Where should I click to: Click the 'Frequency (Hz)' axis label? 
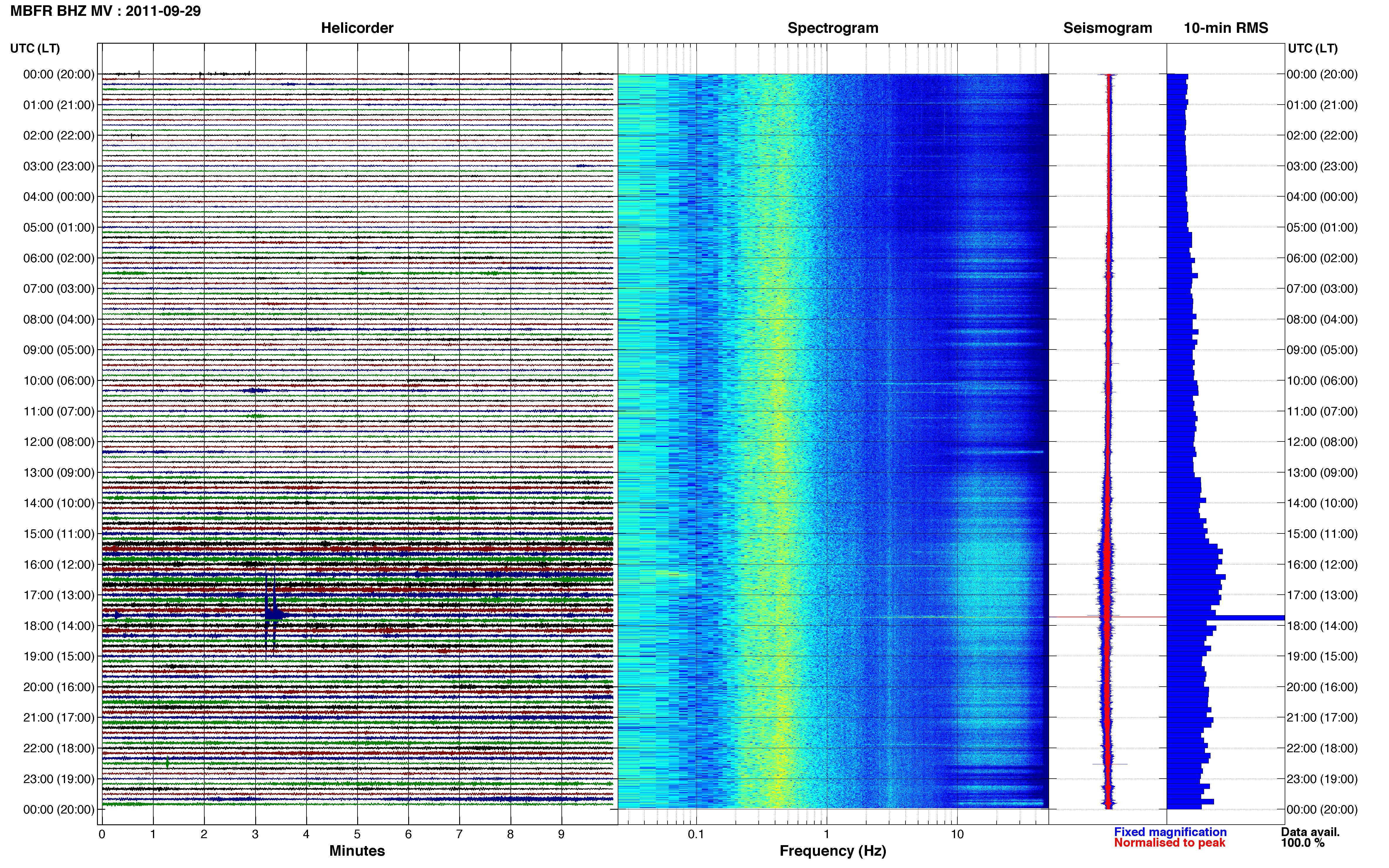[833, 851]
